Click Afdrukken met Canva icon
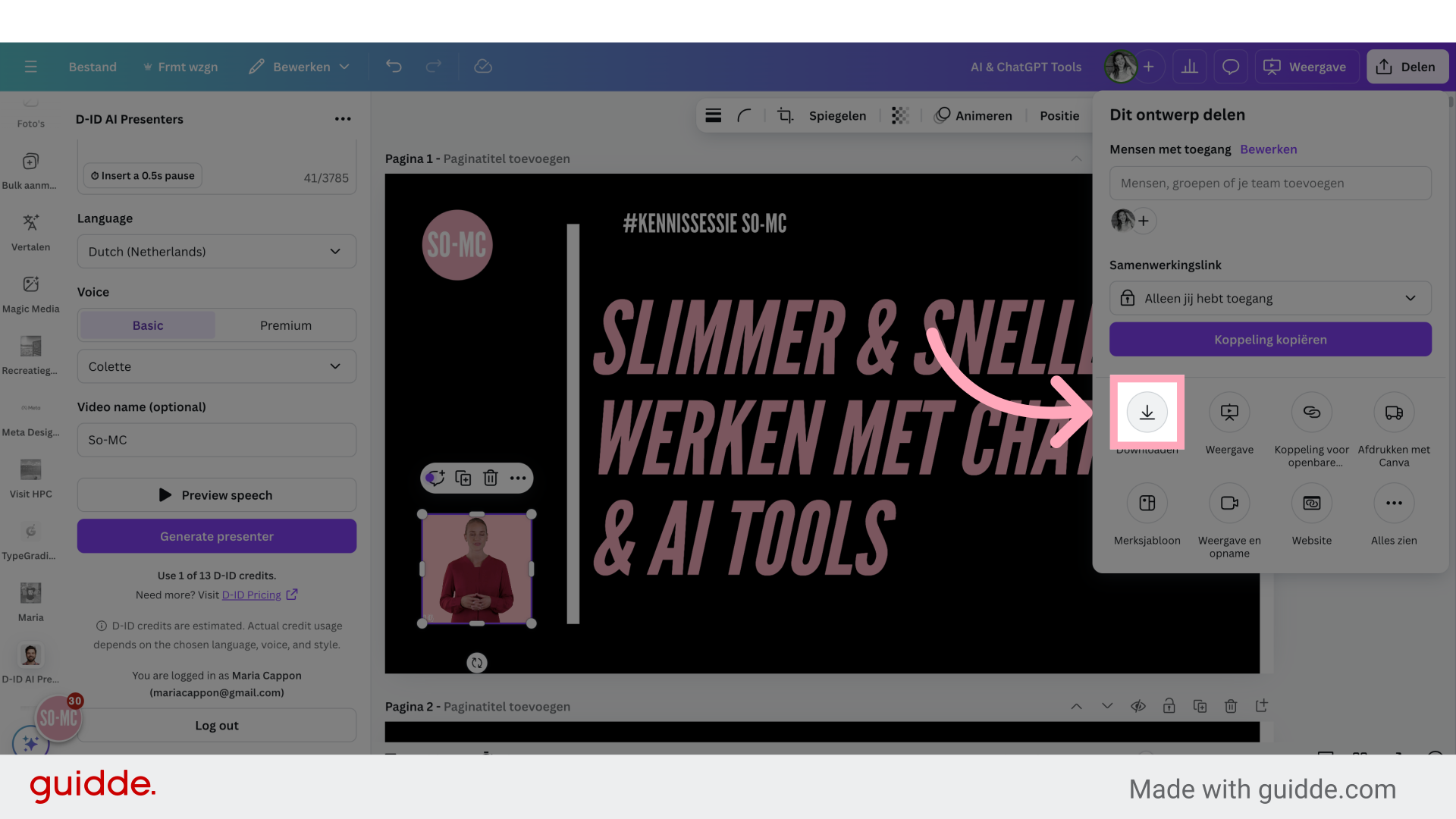Image resolution: width=1456 pixels, height=819 pixels. [x=1394, y=413]
